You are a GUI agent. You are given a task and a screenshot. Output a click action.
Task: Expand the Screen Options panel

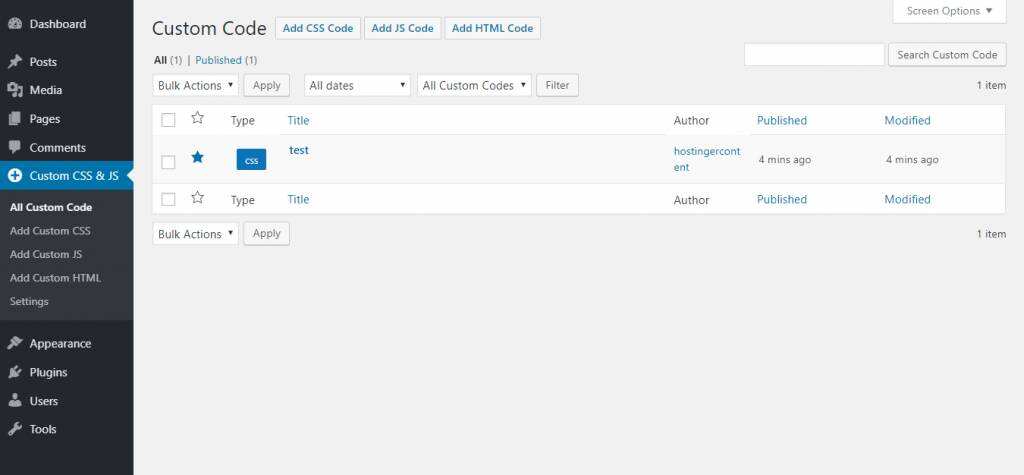pyautogui.click(x=949, y=11)
